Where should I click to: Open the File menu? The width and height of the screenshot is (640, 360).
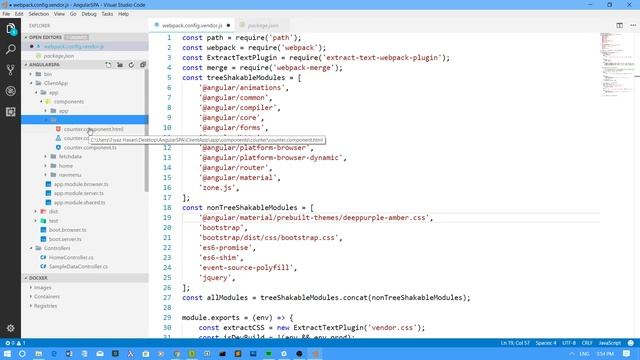coord(6,14)
